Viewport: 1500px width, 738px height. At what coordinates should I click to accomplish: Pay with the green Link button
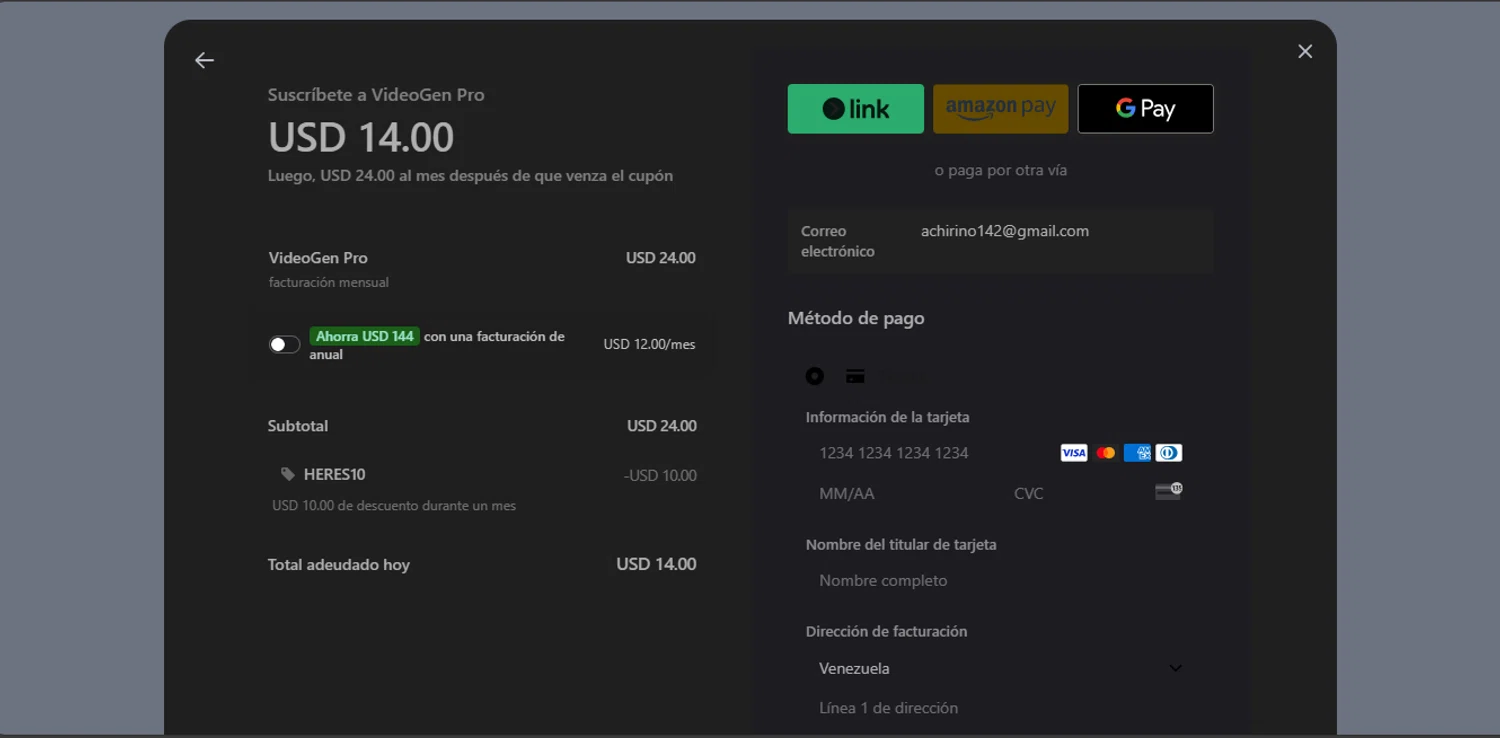point(855,109)
